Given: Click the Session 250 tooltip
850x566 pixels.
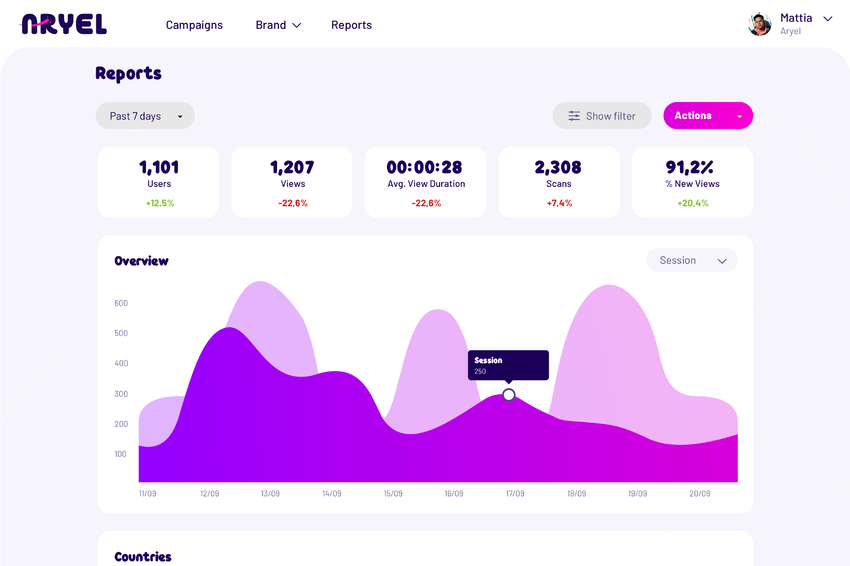Looking at the screenshot, I should (508, 365).
